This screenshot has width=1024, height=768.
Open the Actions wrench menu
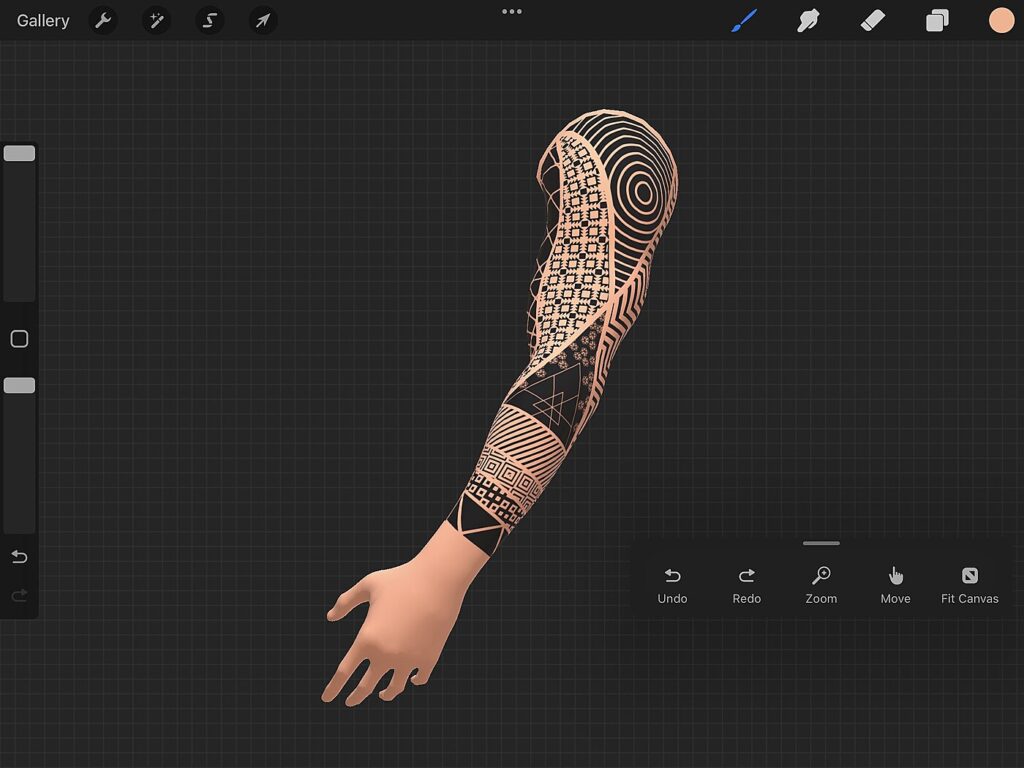(103, 20)
